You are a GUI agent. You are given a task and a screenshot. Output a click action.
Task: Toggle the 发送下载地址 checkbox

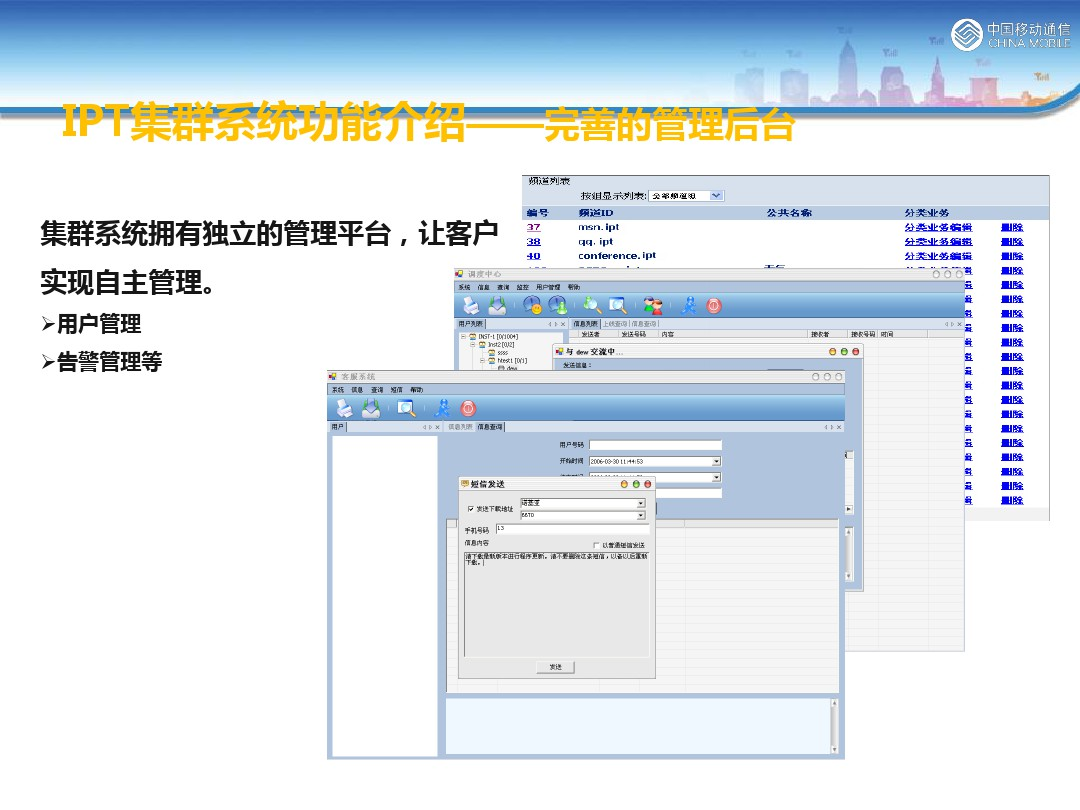point(471,509)
